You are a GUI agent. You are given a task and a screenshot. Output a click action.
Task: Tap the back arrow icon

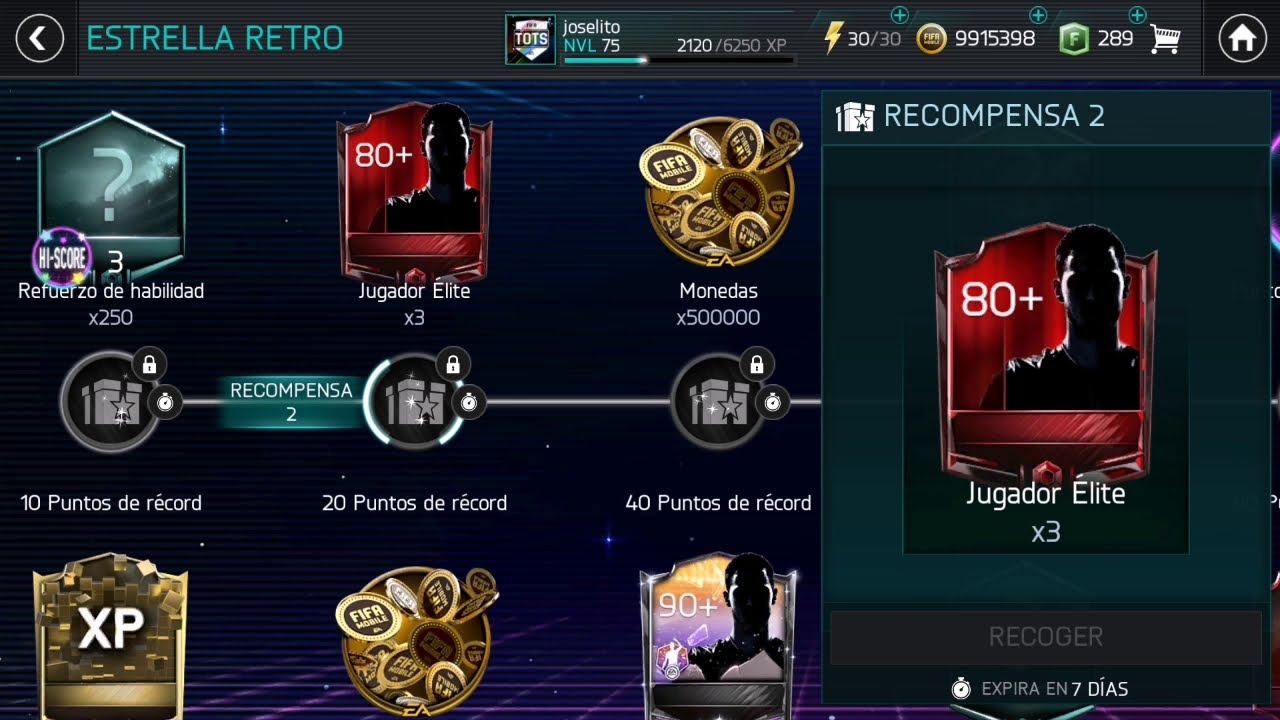(x=40, y=39)
